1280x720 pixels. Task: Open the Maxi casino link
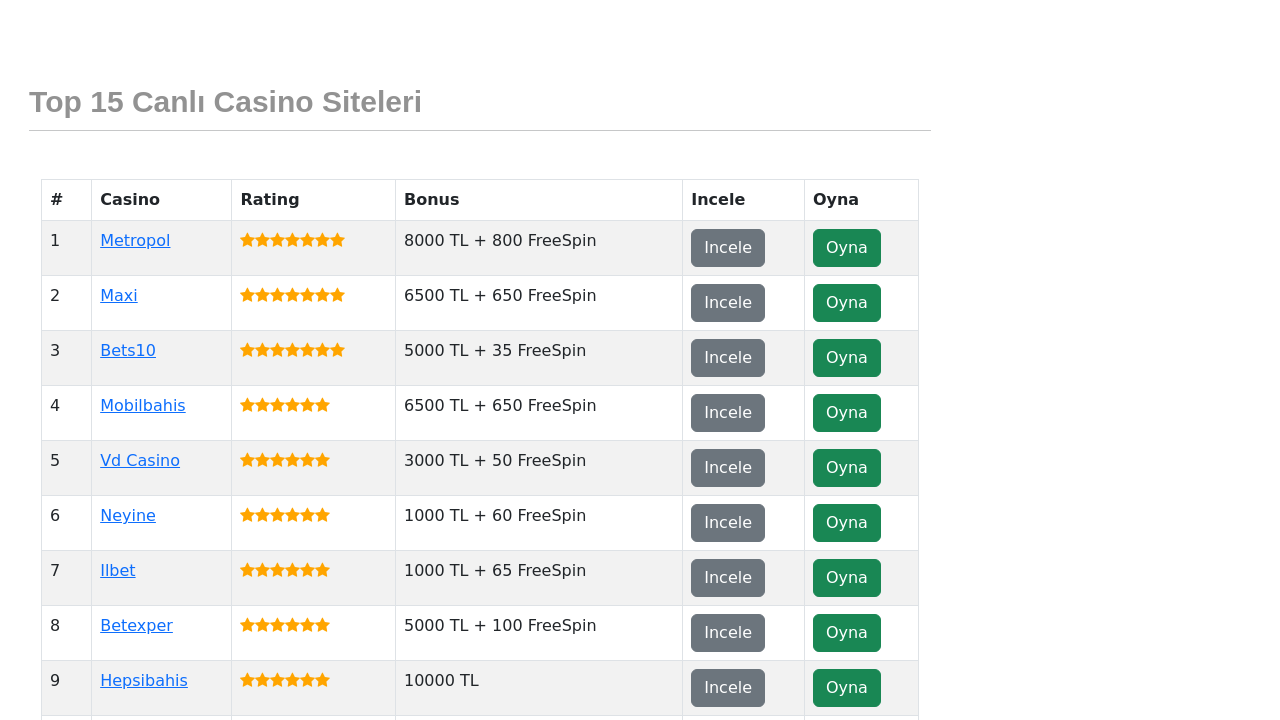tap(119, 296)
